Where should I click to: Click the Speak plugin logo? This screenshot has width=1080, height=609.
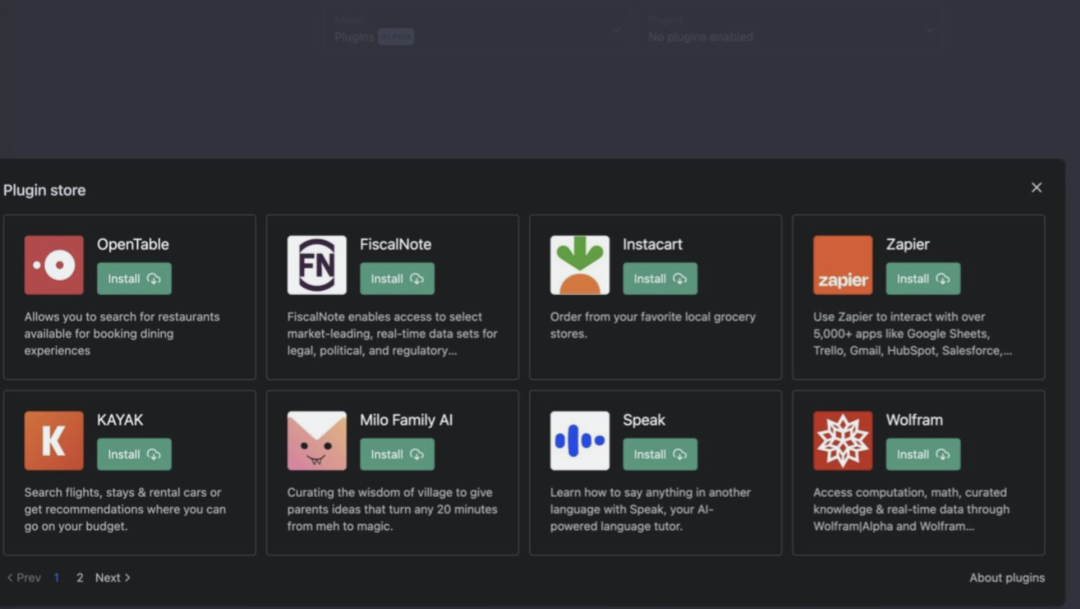(x=580, y=441)
